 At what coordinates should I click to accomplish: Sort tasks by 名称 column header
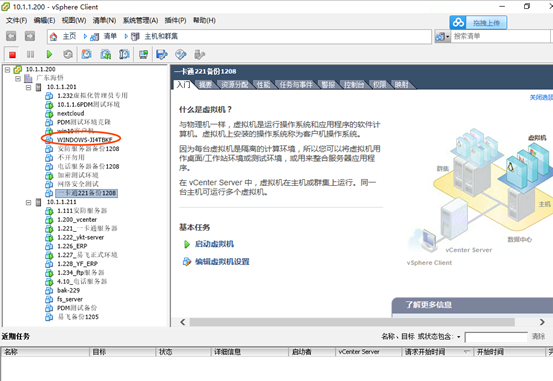(45, 352)
